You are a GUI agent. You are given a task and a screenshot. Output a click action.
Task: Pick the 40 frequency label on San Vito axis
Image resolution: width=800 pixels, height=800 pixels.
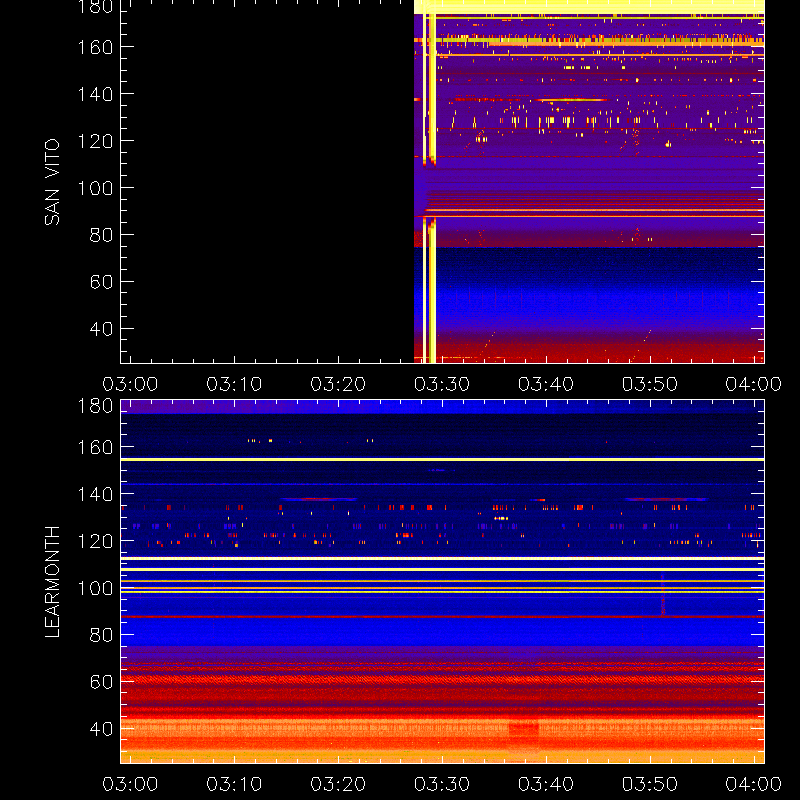coord(101,329)
